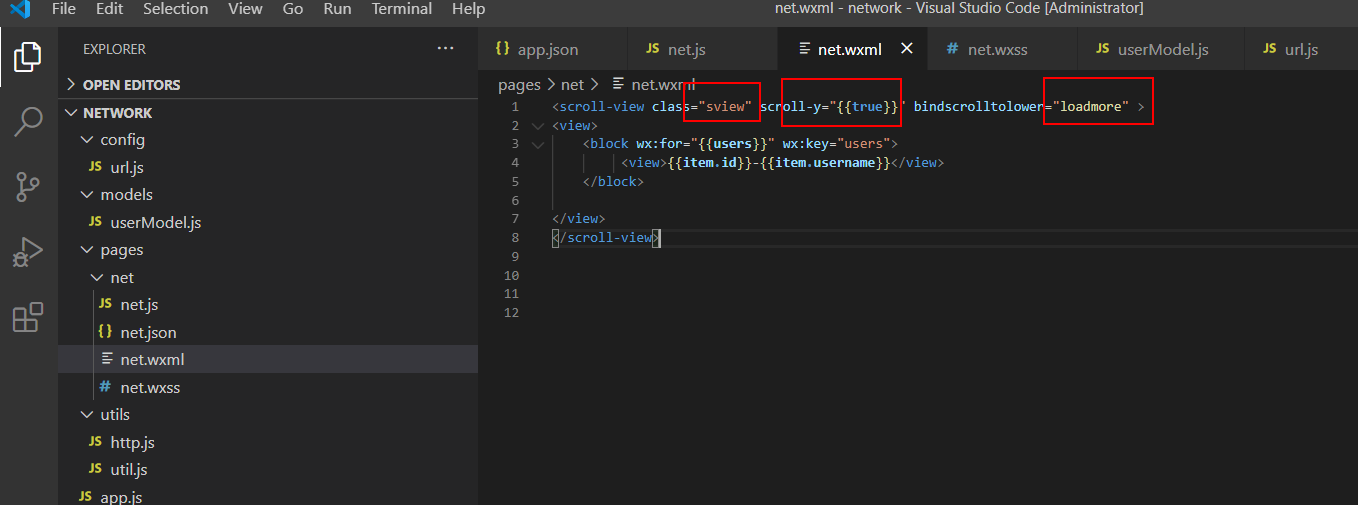This screenshot has width=1358, height=505.
Task: Open the View menu
Action: point(245,9)
